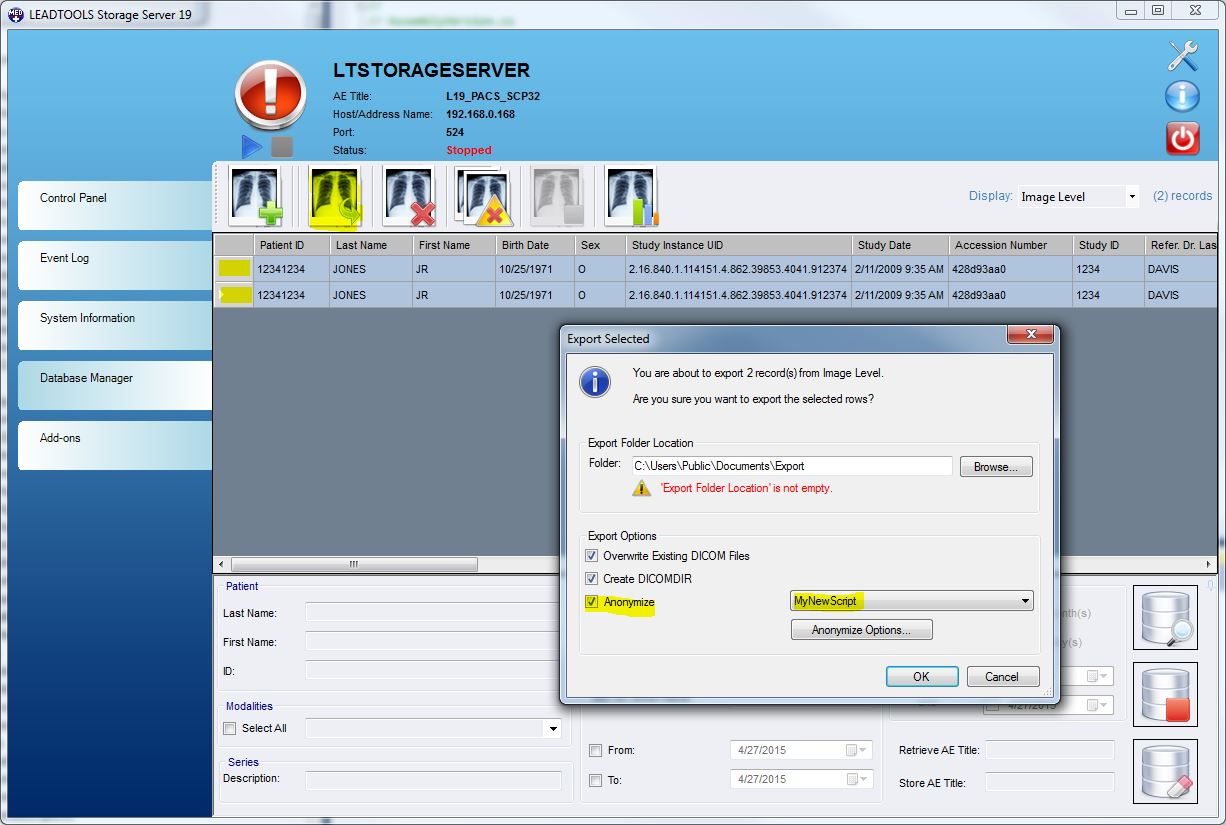Screen dimensions: 1226x825
Task: Click the highlighted Export image toolbar icon
Action: (x=335, y=196)
